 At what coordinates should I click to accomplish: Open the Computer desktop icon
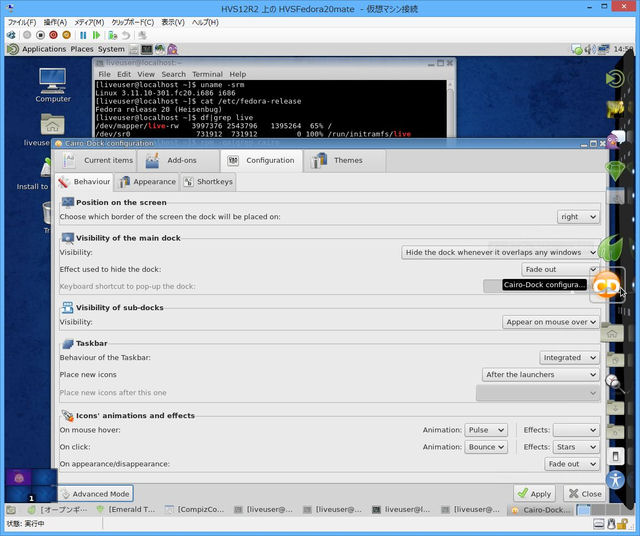coord(53,85)
